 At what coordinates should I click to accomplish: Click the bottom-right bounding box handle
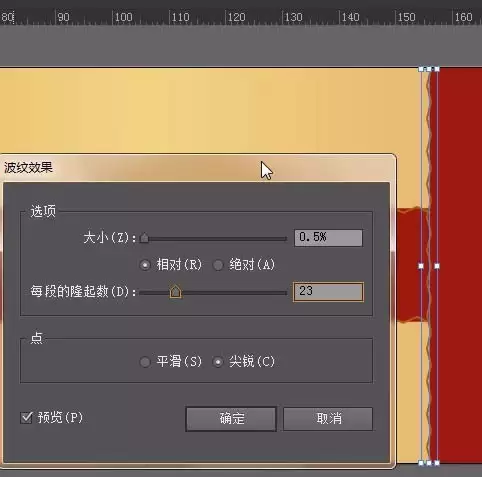click(437, 463)
